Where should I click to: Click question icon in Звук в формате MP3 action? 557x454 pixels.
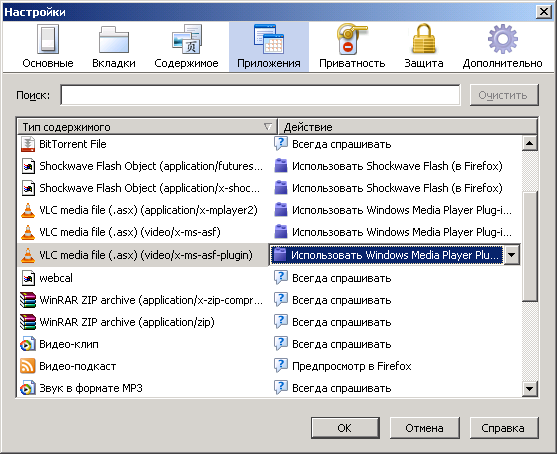(281, 388)
